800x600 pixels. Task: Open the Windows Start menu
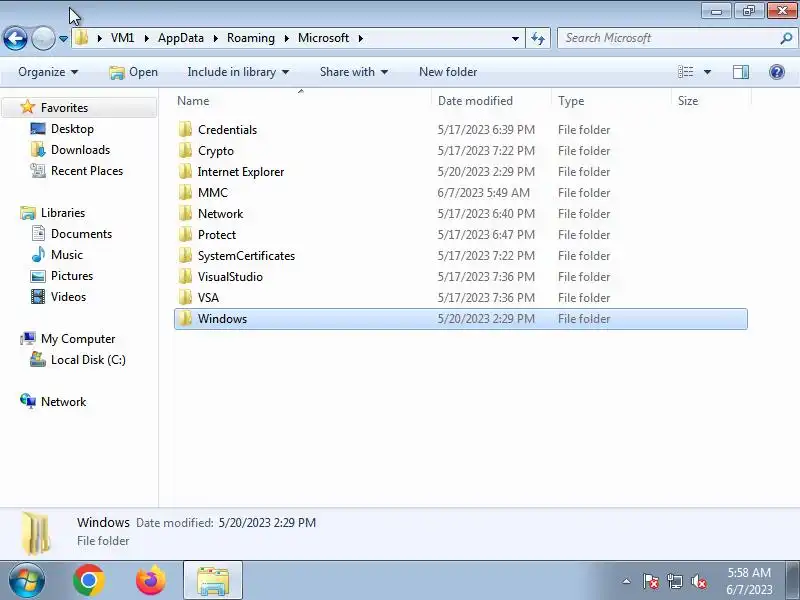26,580
